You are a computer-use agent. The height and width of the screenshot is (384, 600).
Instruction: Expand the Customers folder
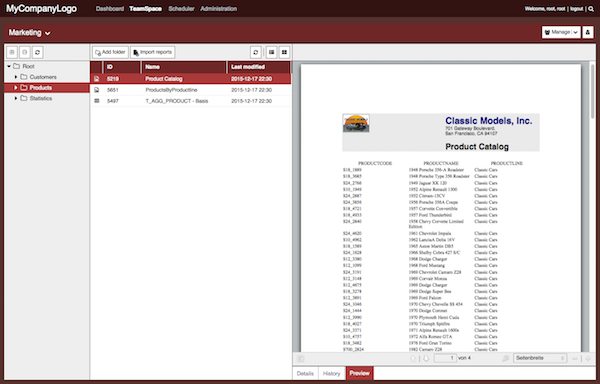[16, 77]
